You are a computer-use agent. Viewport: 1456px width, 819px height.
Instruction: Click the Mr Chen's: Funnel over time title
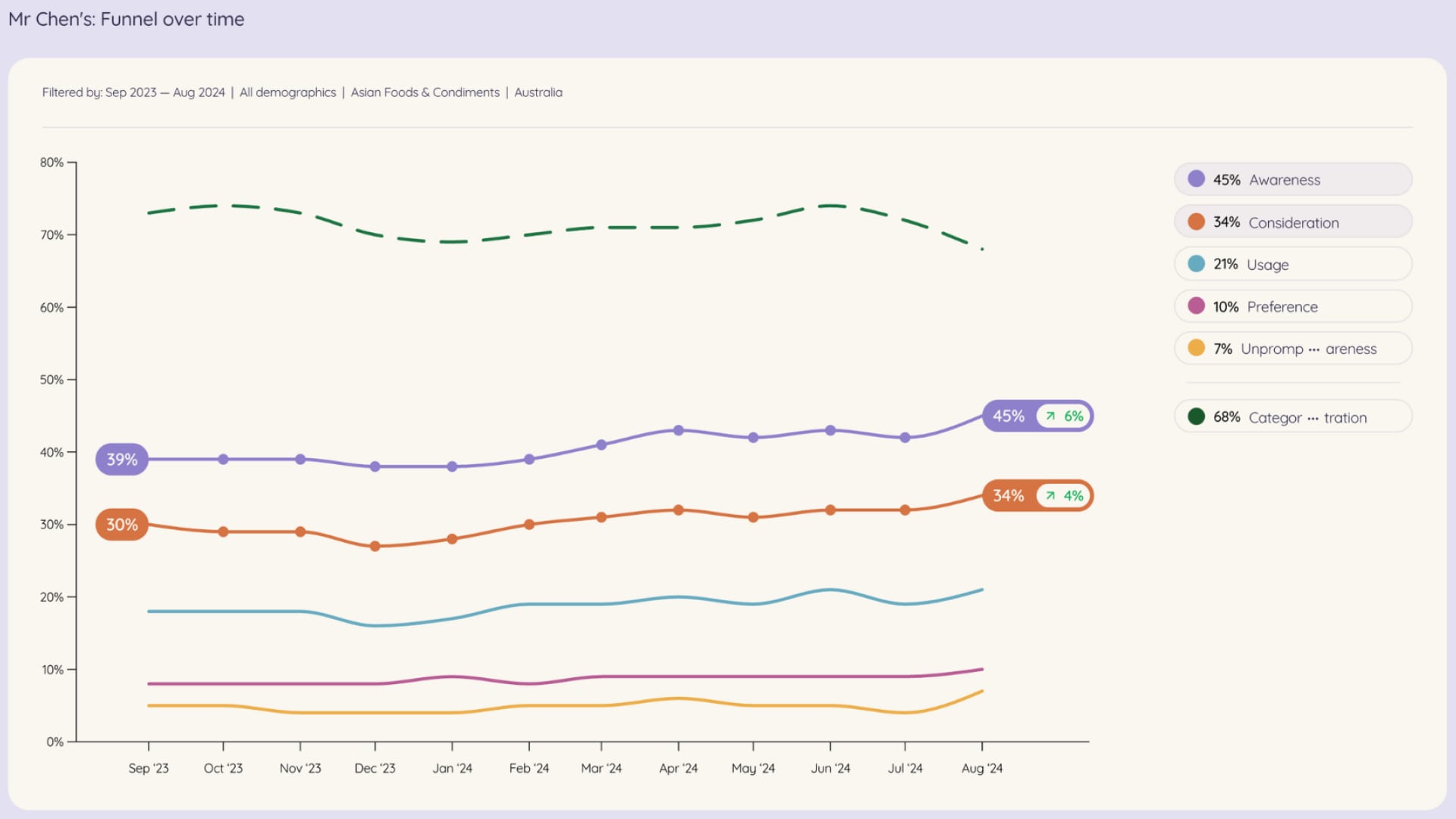[x=127, y=19]
